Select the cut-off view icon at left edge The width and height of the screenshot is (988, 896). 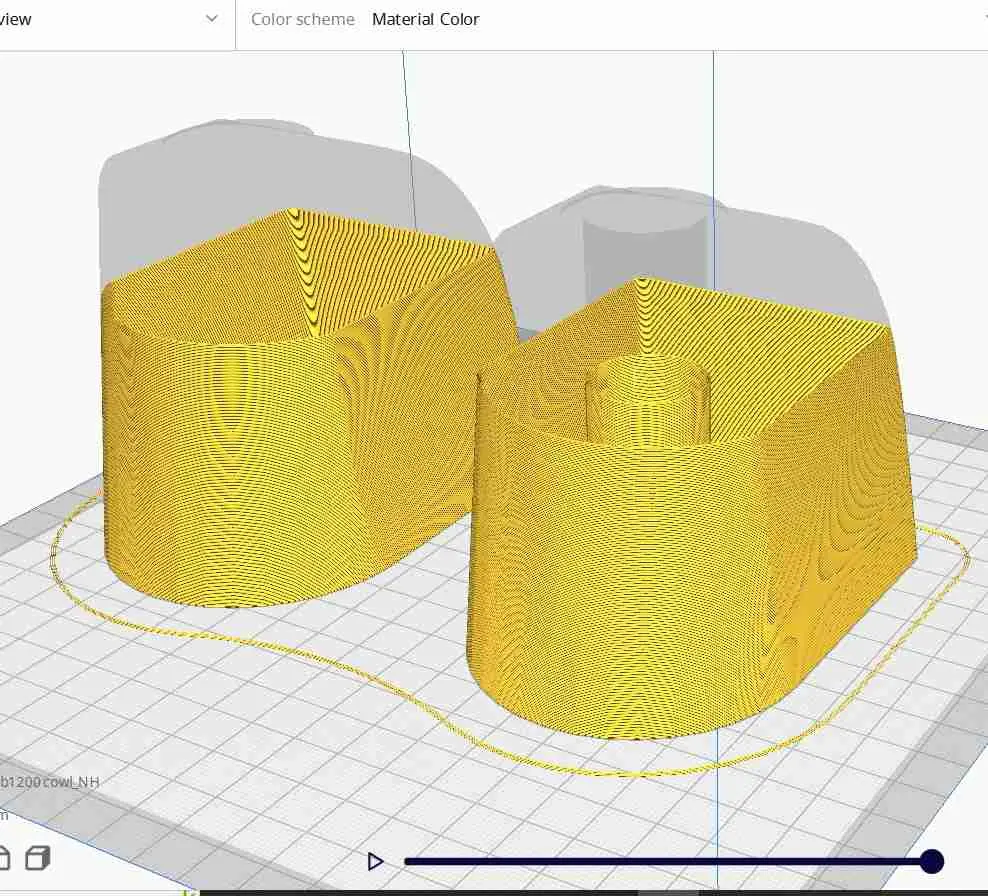(4, 857)
